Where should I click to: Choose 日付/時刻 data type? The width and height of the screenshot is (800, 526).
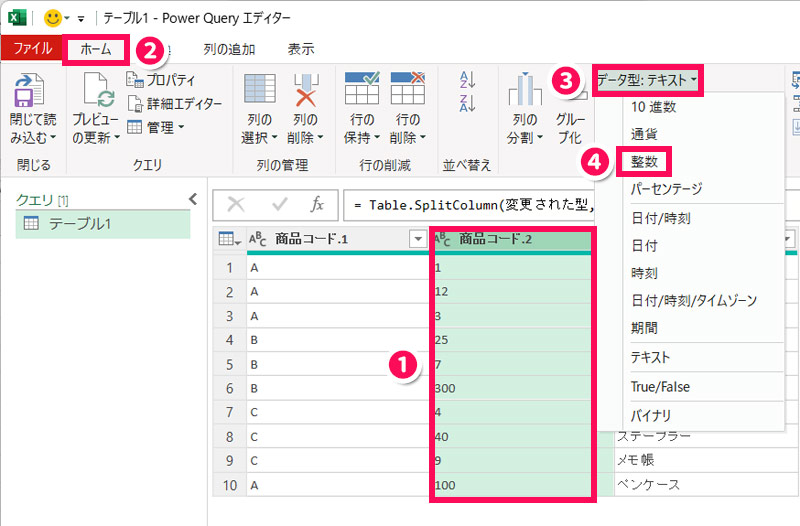[x=661, y=218]
